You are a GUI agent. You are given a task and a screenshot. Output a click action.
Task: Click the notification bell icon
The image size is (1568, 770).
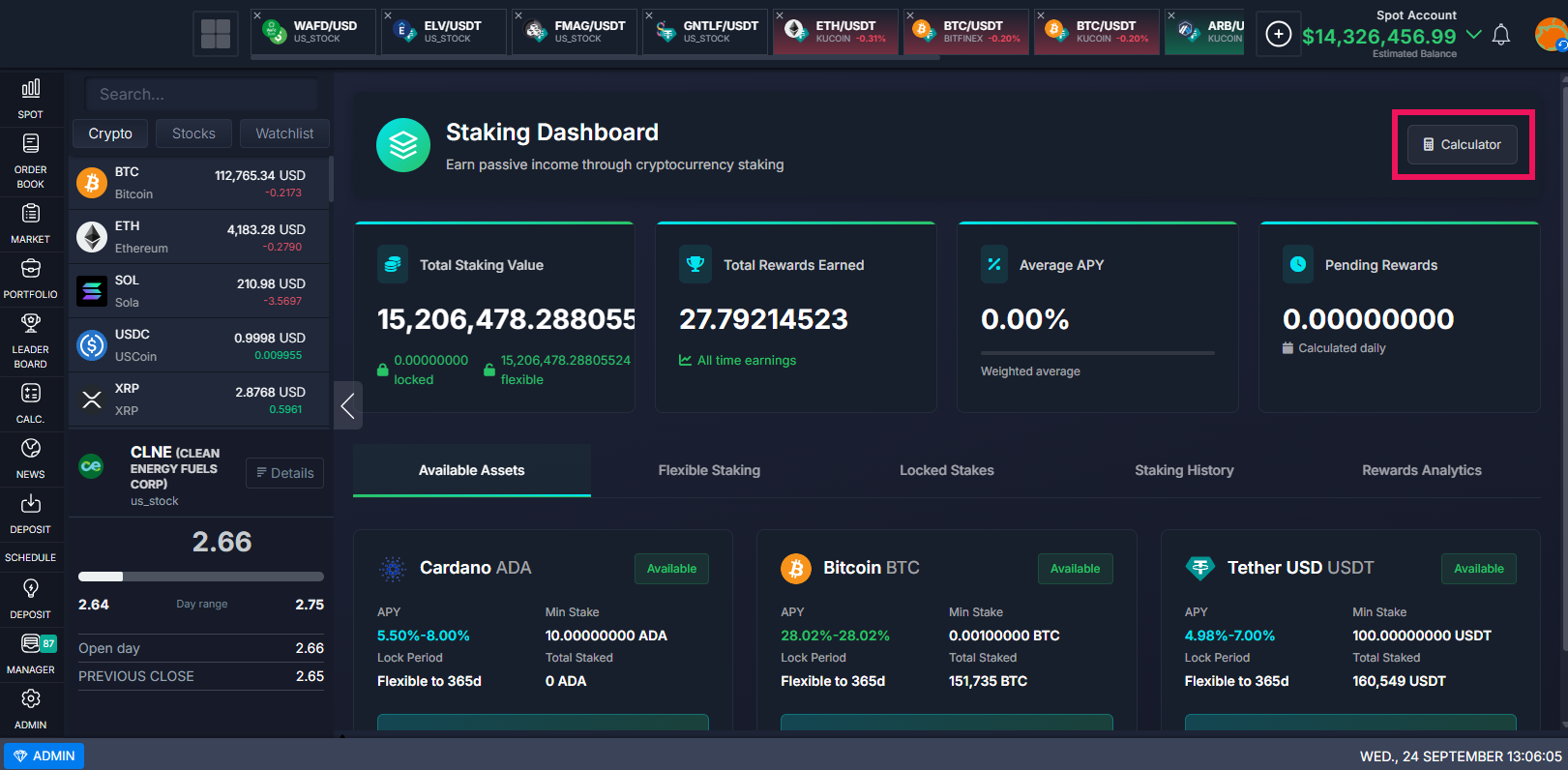point(1500,36)
